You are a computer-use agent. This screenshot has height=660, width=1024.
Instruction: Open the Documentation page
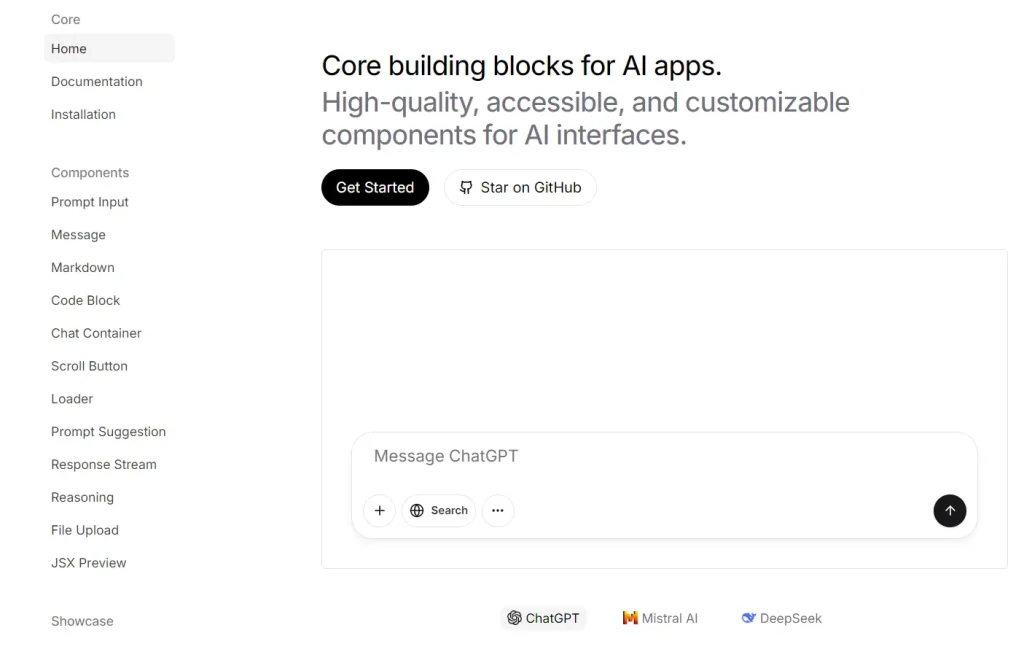(96, 81)
